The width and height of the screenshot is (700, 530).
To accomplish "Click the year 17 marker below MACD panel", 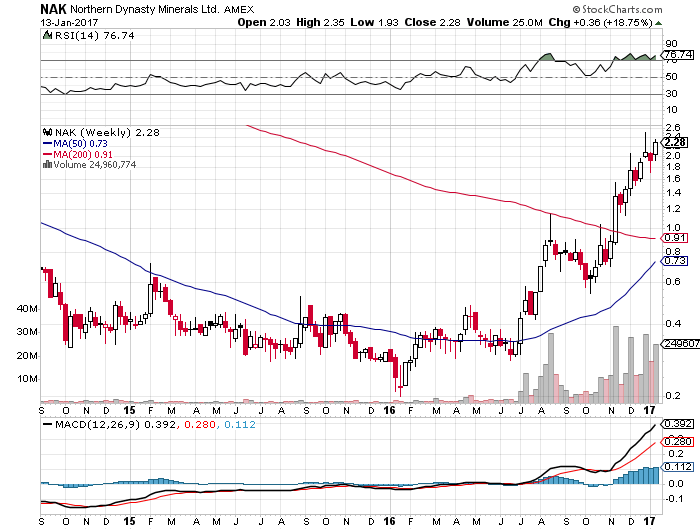I will [x=649, y=521].
